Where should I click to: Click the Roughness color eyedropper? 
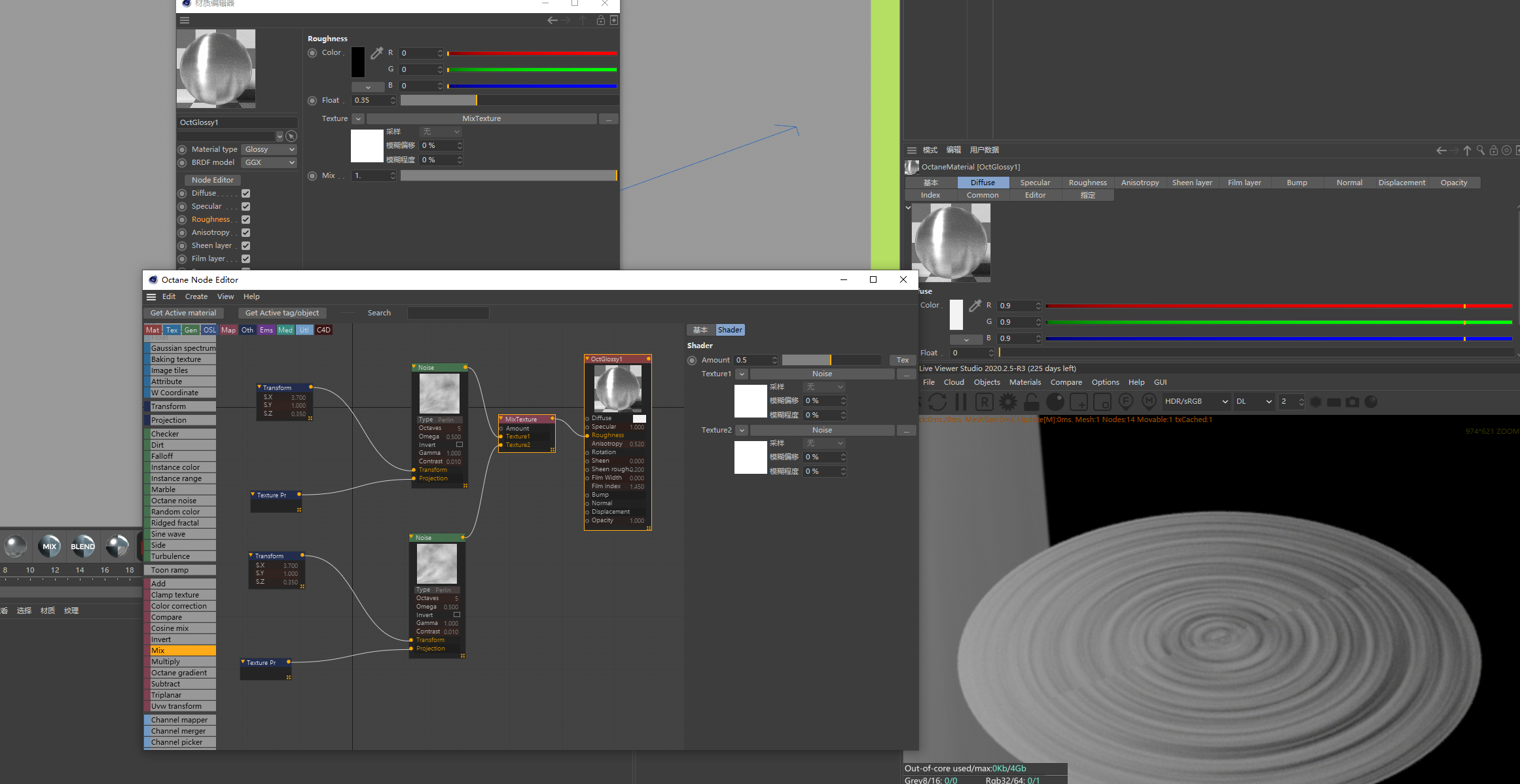(x=377, y=53)
